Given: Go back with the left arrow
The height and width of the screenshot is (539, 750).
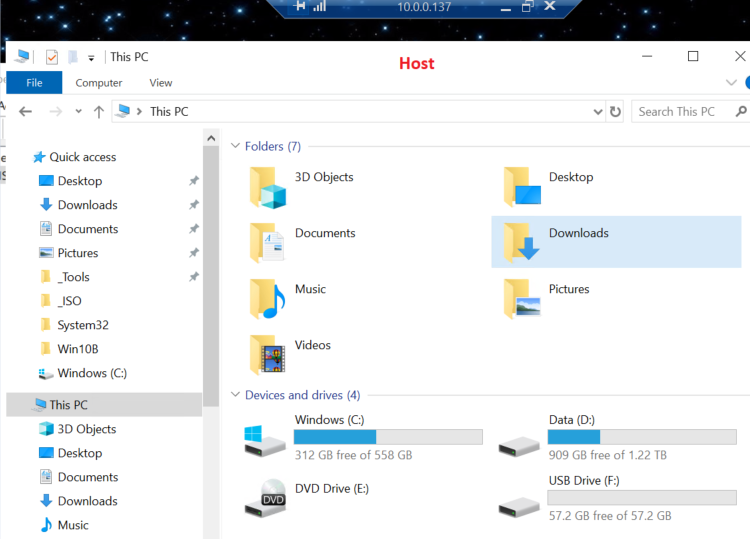Looking at the screenshot, I should click(x=25, y=111).
